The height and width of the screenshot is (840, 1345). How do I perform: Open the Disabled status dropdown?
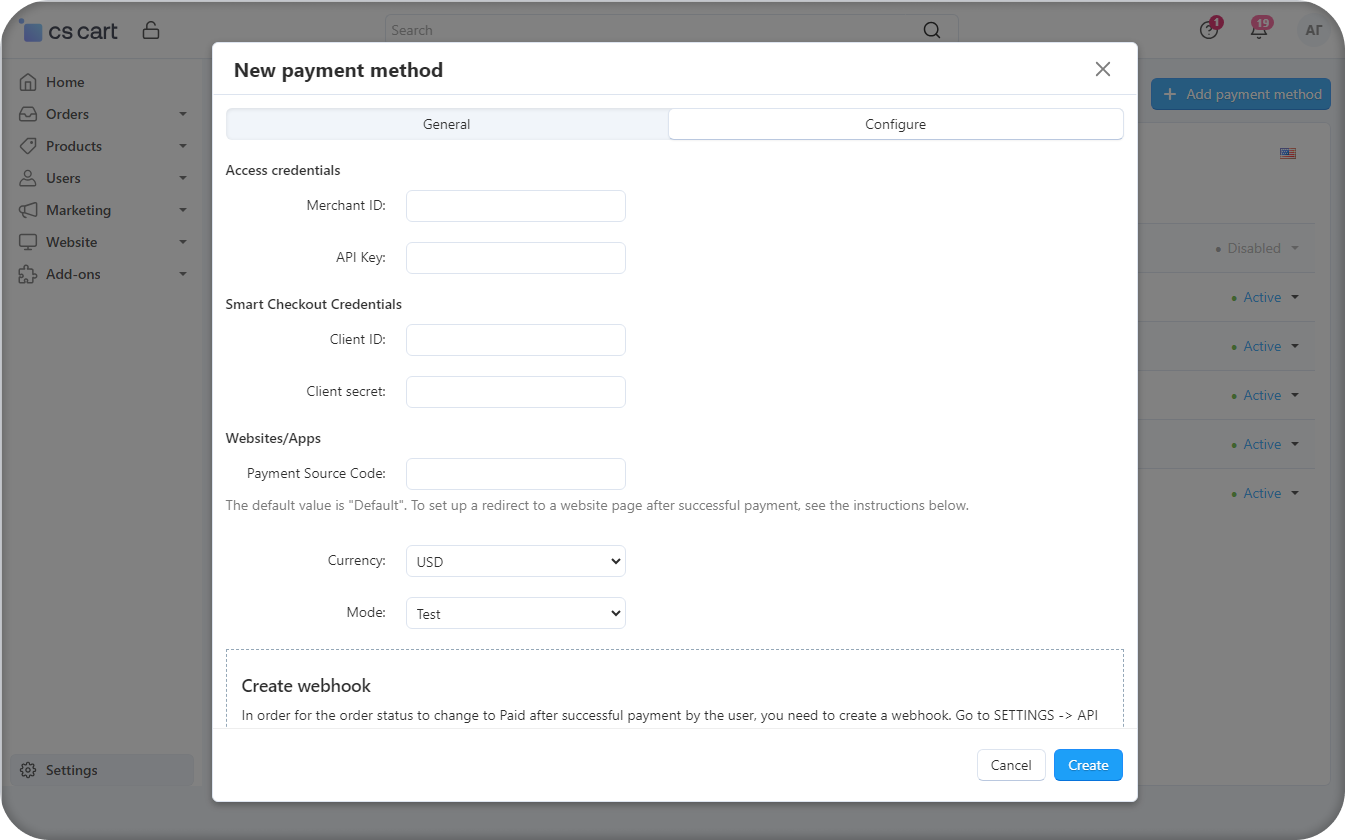point(1257,248)
